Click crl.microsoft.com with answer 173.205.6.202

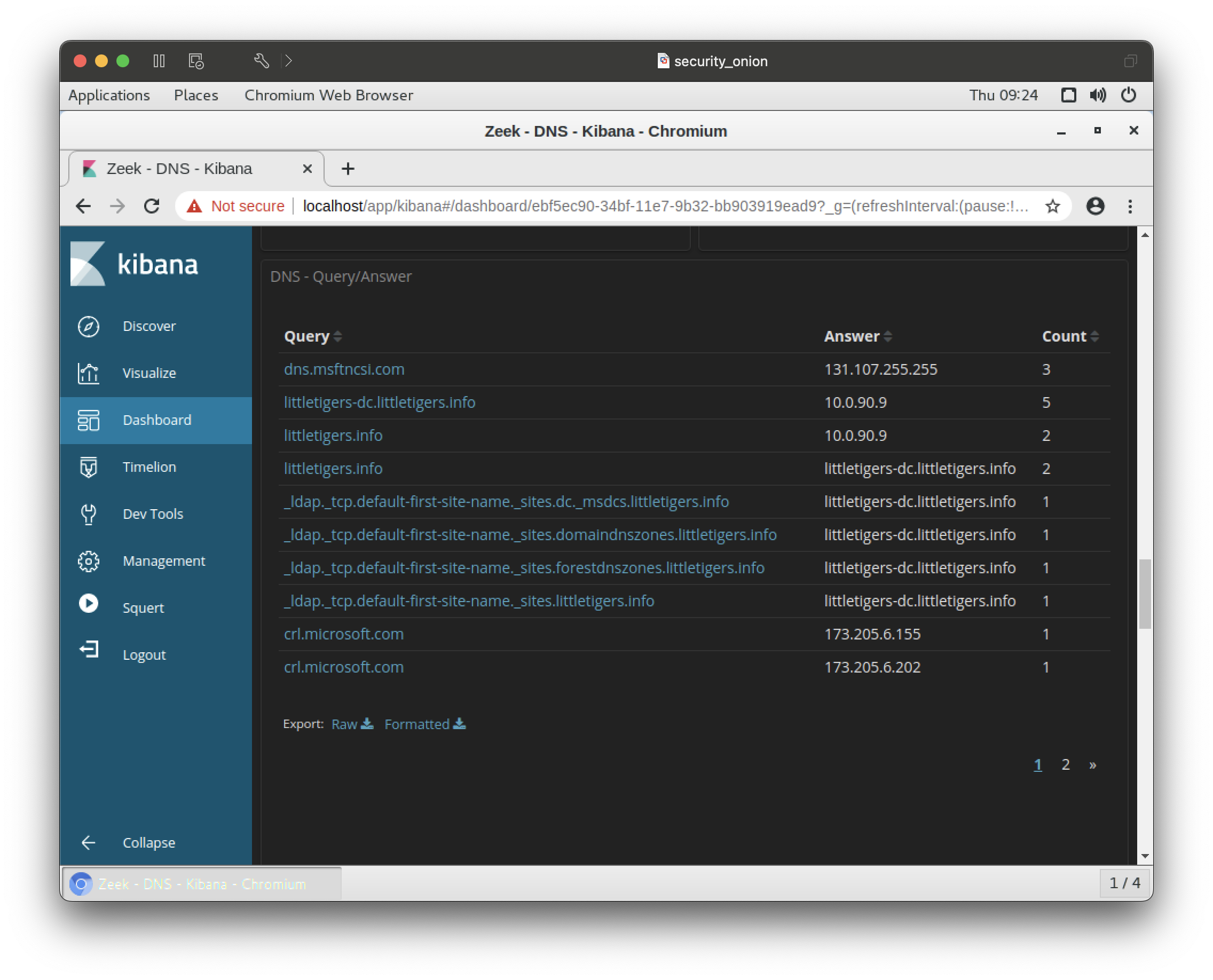[343, 667]
